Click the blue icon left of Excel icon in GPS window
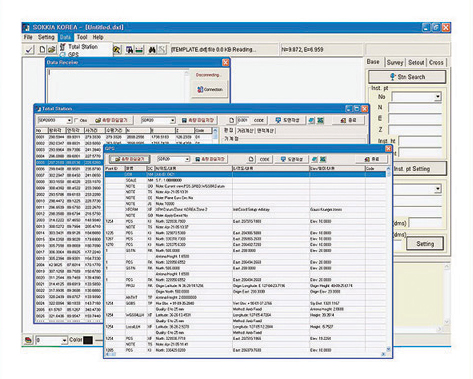 click(x=315, y=159)
